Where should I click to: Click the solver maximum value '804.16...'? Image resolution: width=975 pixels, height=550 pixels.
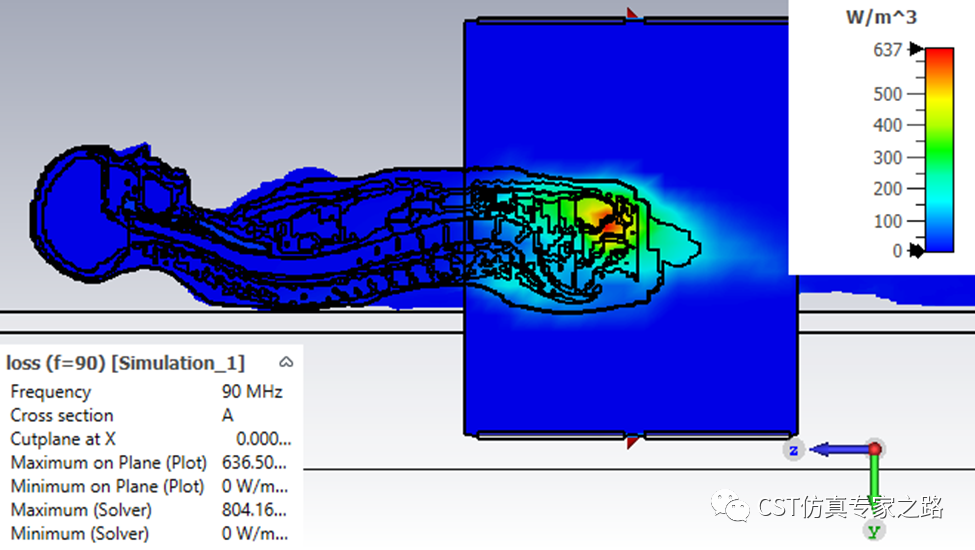pyautogui.click(x=254, y=510)
